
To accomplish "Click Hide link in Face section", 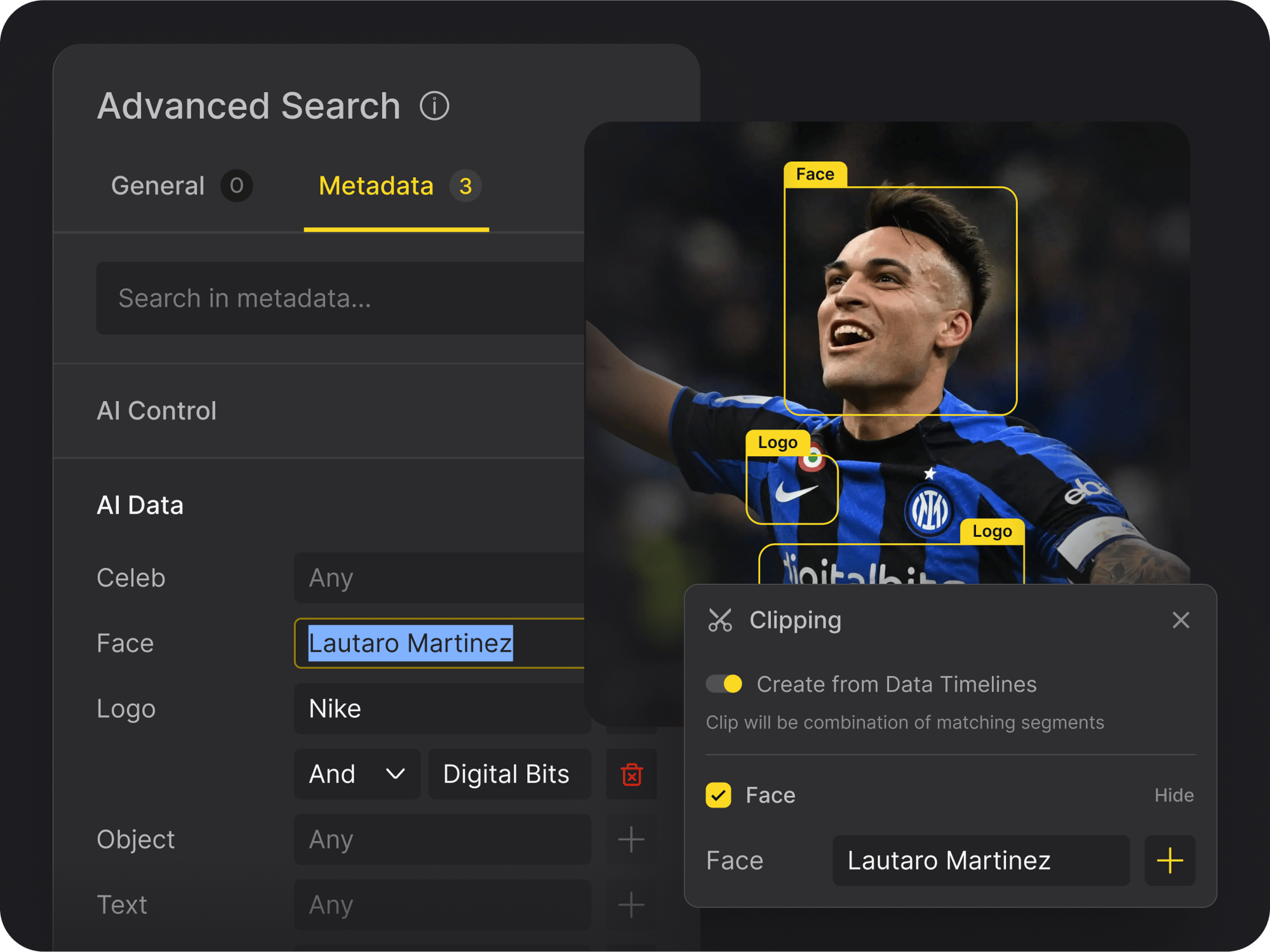I will coord(1173,795).
